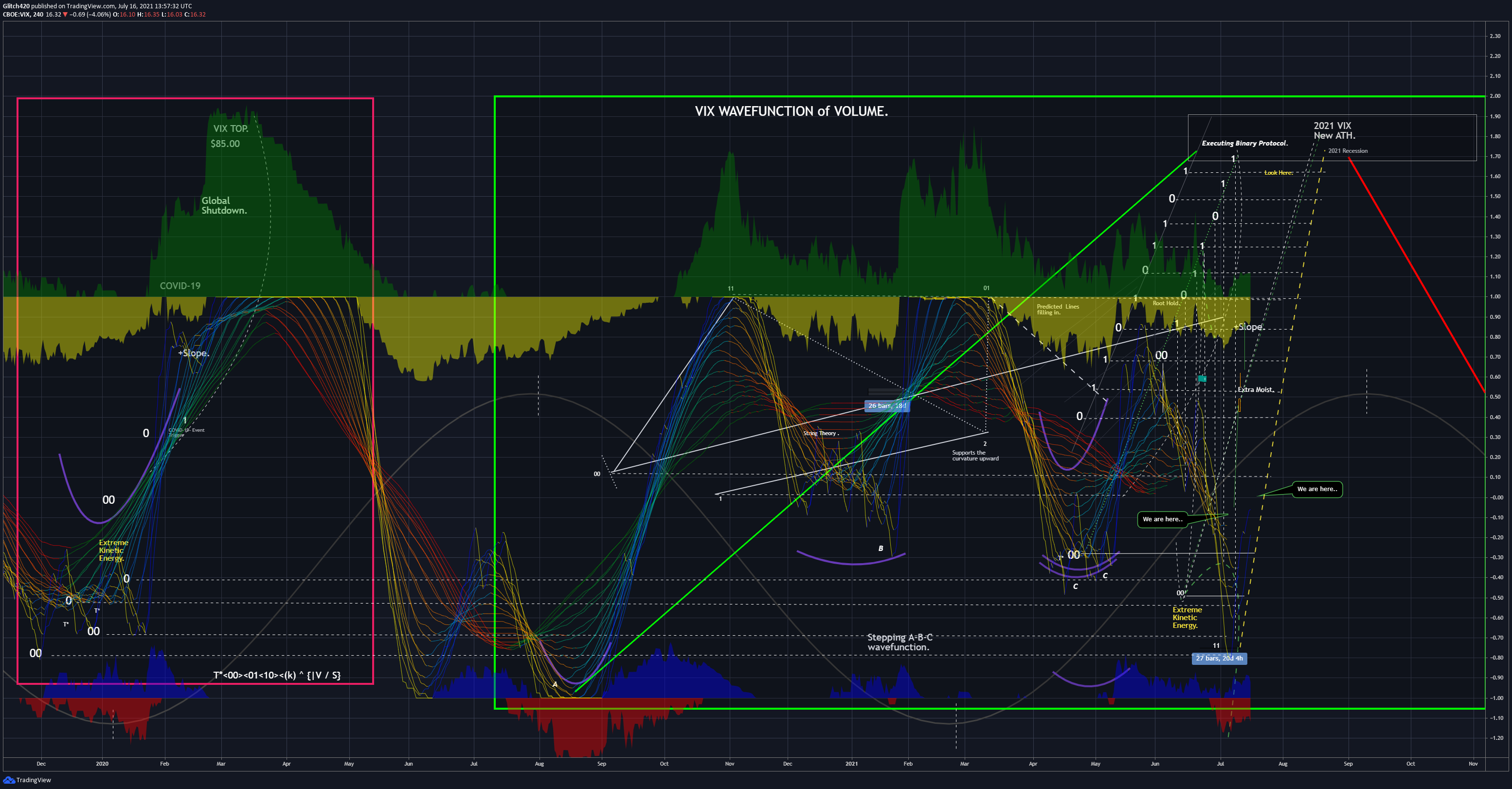1512x789 pixels.
Task: Click the red down-arrow price change indicator
Action: tap(65, 15)
